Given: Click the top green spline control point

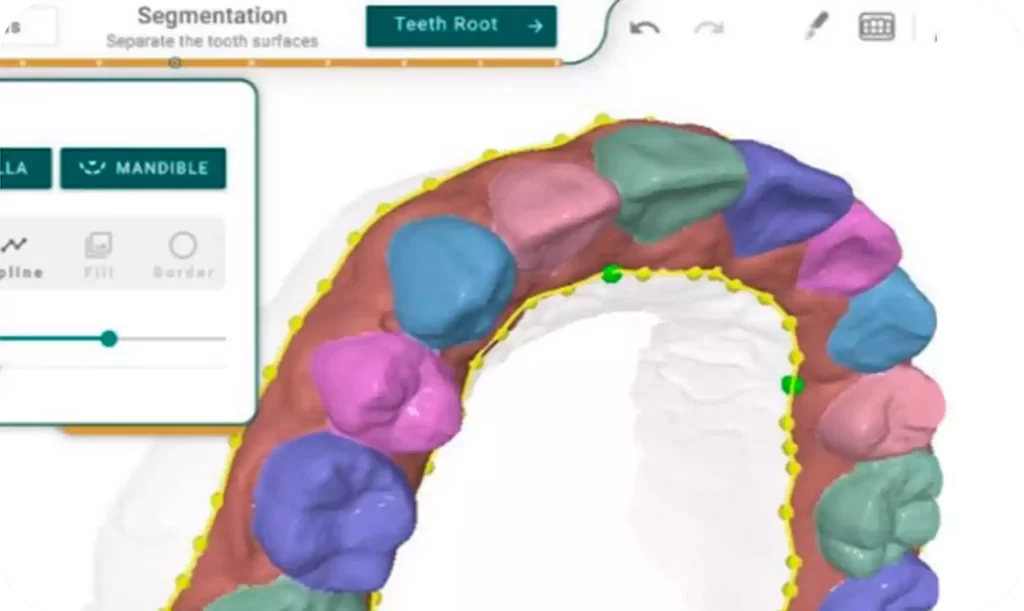Looking at the screenshot, I should click(612, 274).
